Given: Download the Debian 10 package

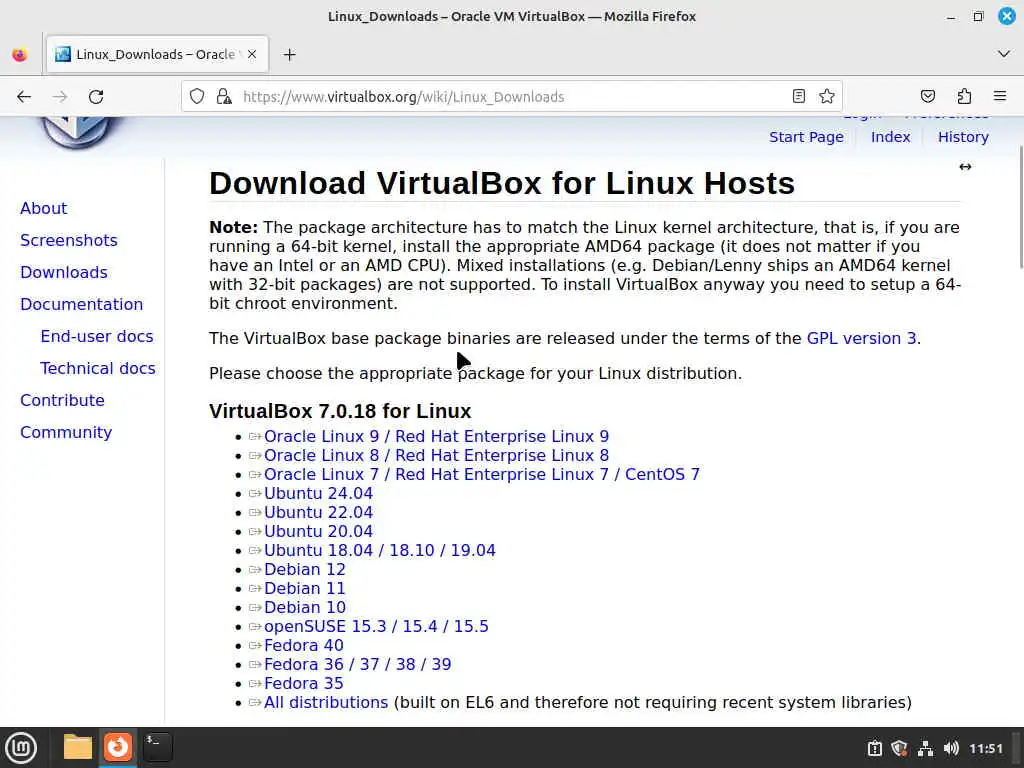Looking at the screenshot, I should [304, 607].
